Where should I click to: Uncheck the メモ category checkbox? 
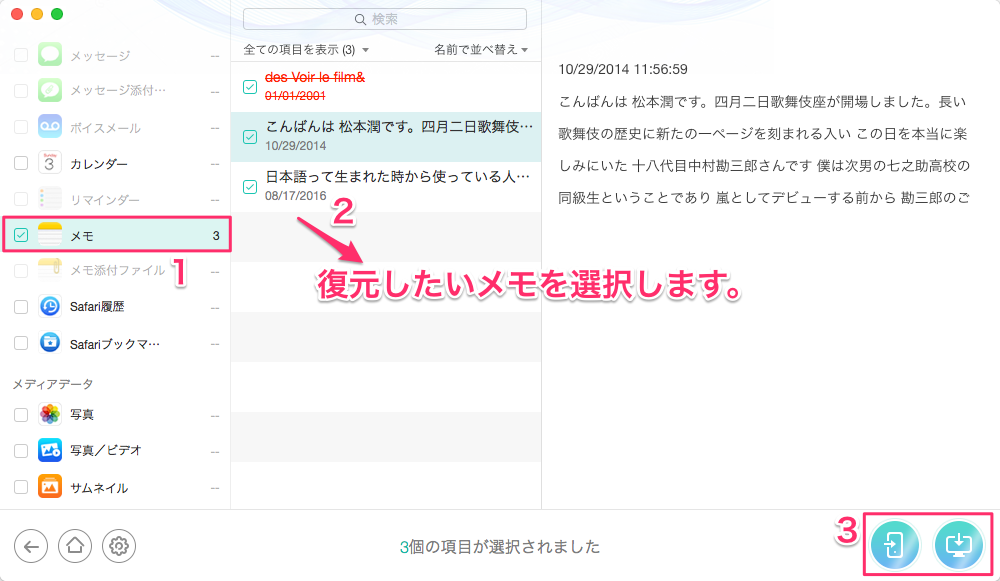pos(21,235)
